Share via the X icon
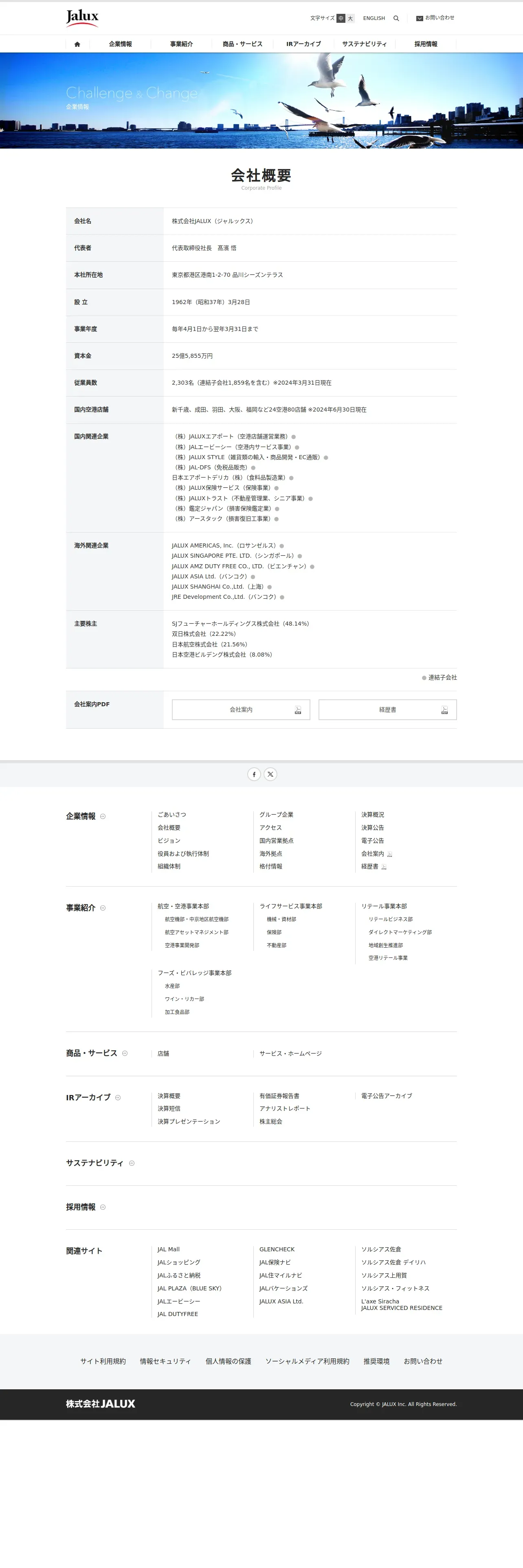The image size is (523, 1568). click(270, 774)
